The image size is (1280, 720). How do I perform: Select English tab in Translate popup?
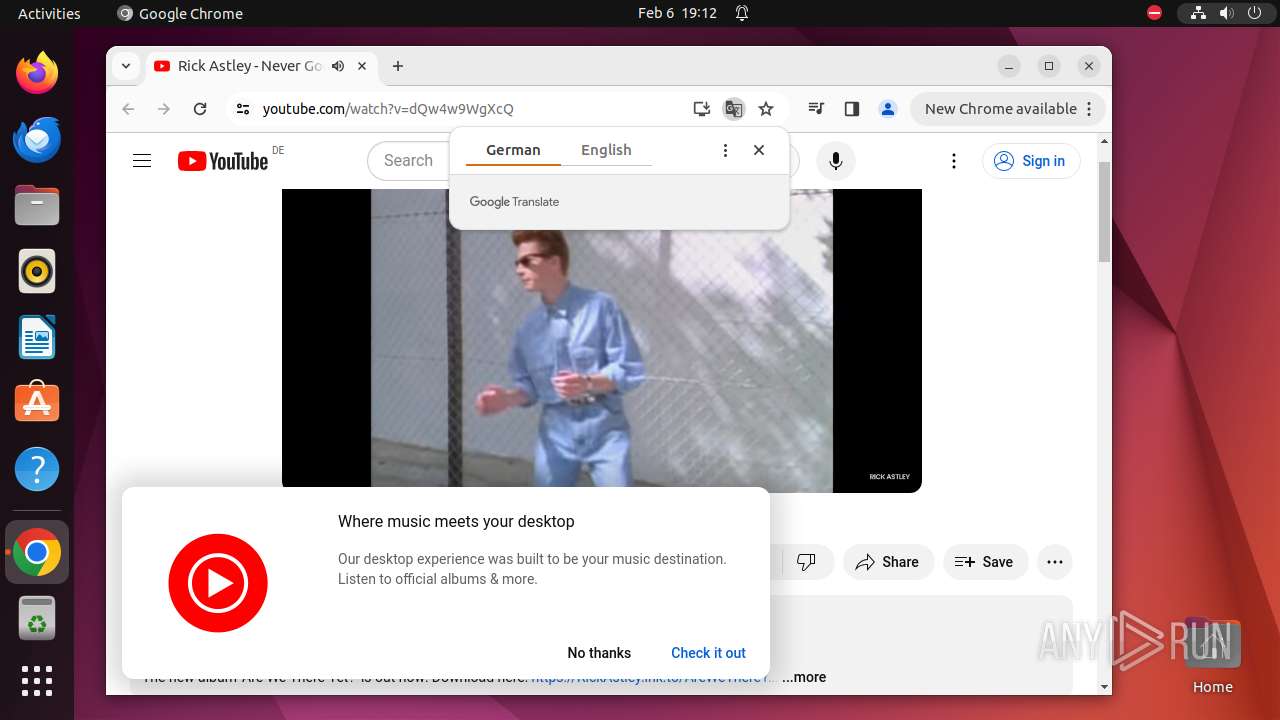606,150
